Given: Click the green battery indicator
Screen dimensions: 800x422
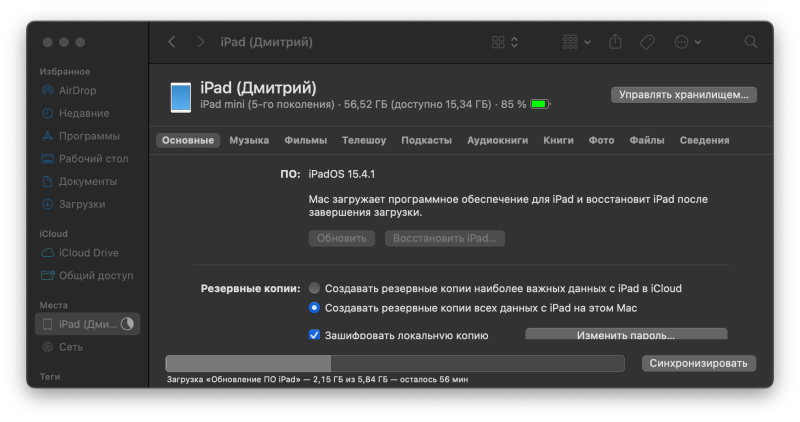Looking at the screenshot, I should [540, 104].
